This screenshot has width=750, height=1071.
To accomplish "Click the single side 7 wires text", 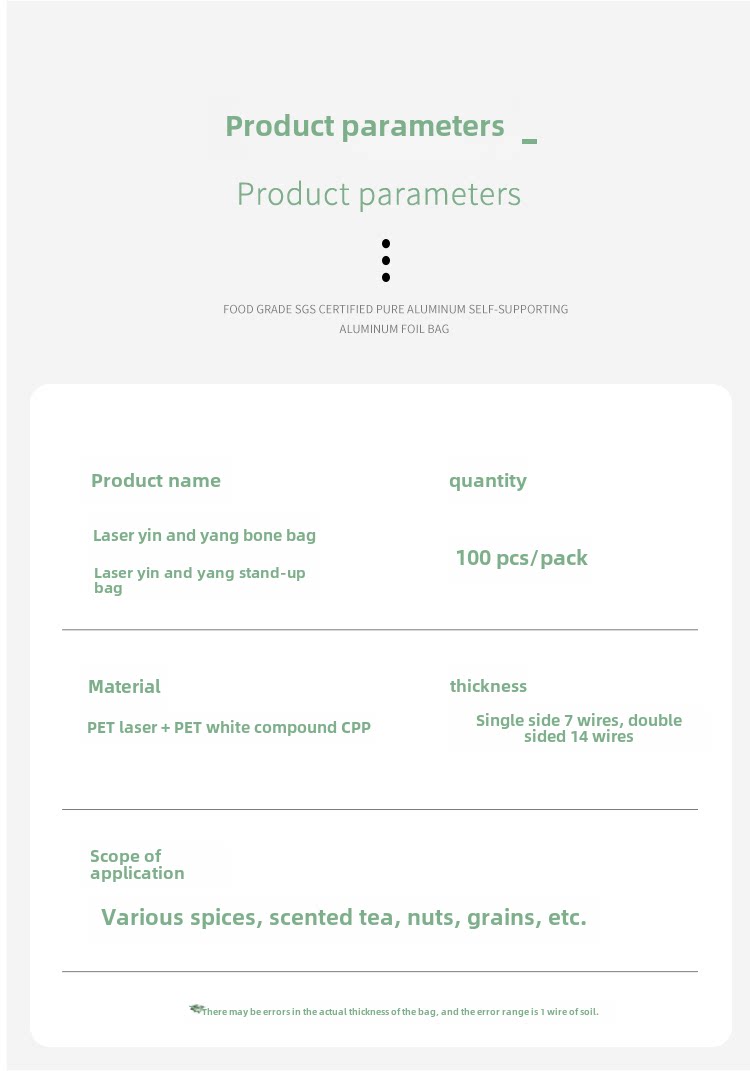I will [578, 728].
